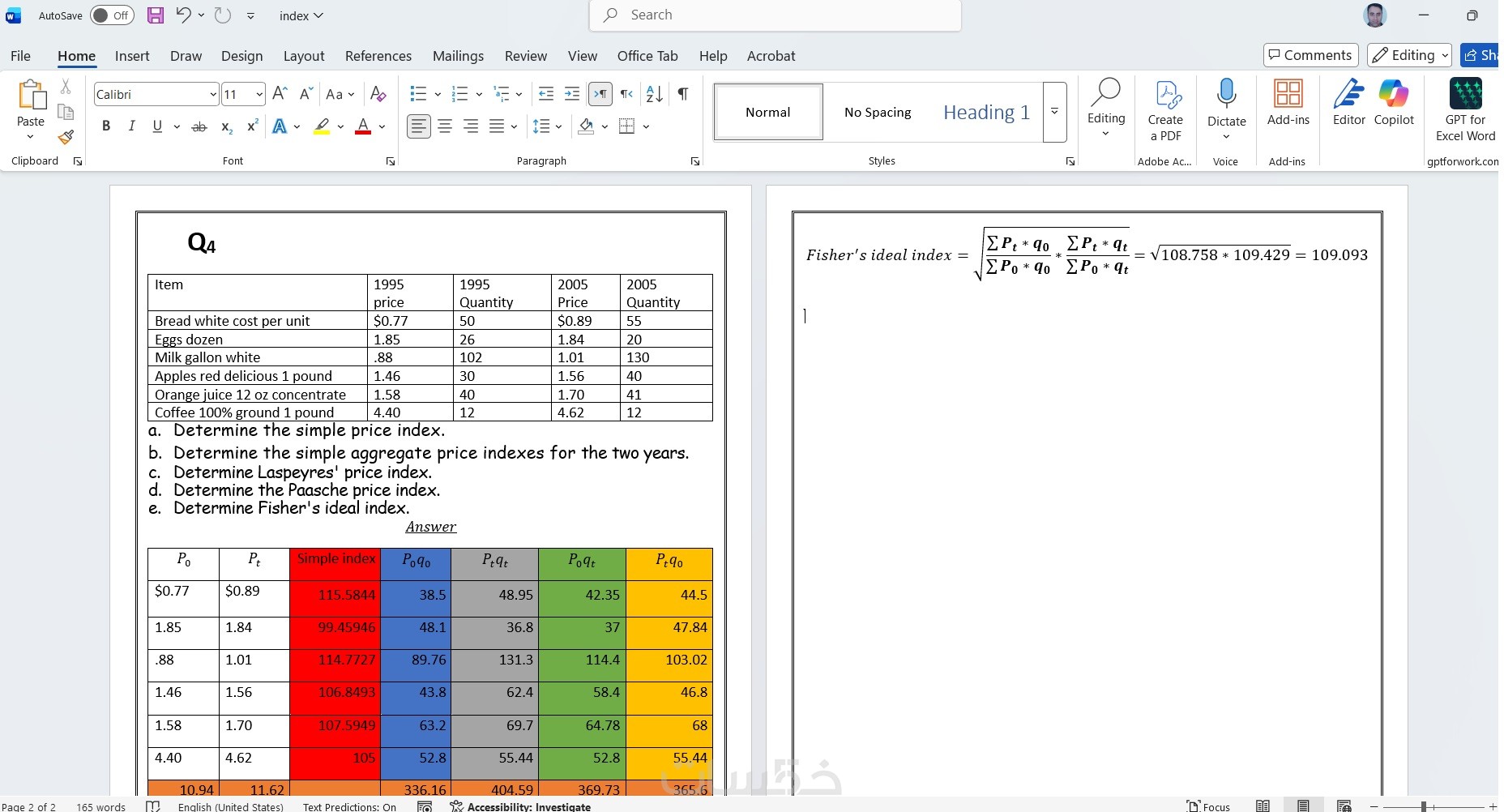Launch the Editor proofing pane

tap(1348, 103)
